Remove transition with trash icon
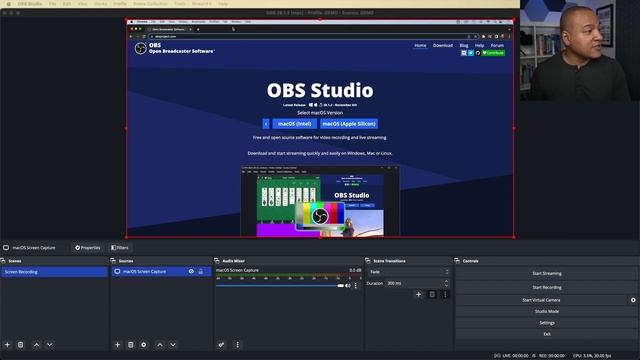The image size is (640, 360). point(432,294)
